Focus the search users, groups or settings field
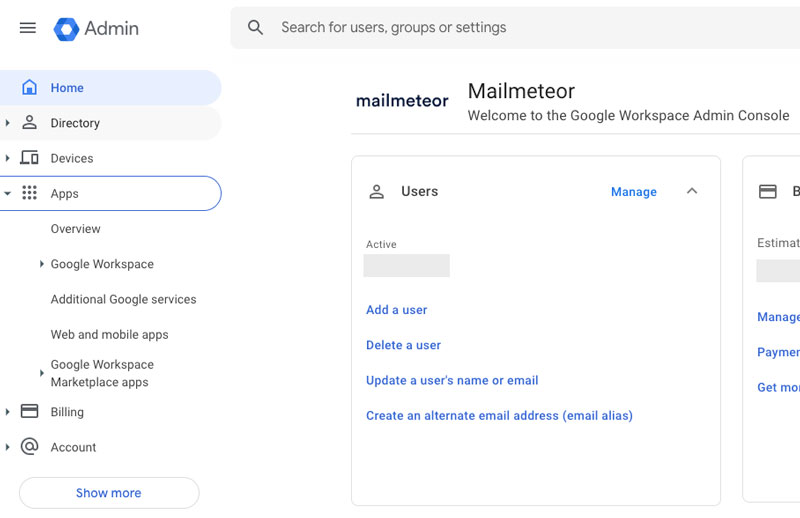800x518 pixels. [x=515, y=28]
